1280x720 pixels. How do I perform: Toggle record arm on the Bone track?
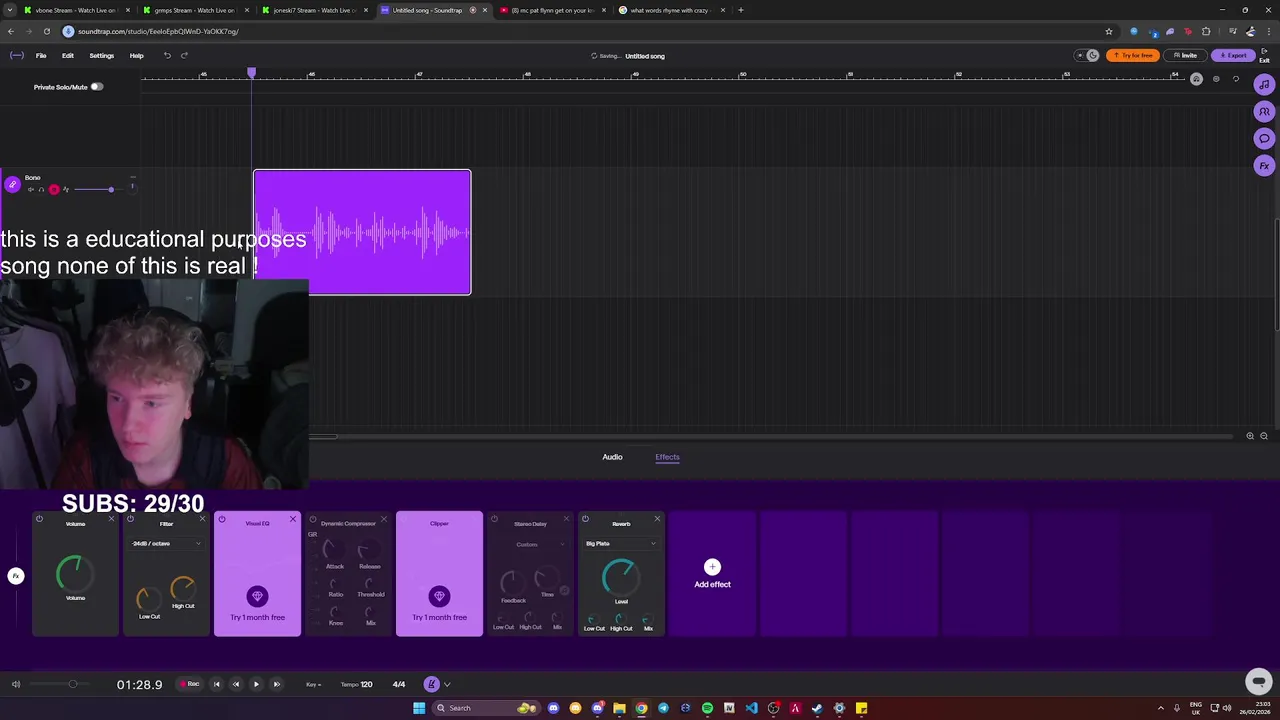(x=54, y=189)
